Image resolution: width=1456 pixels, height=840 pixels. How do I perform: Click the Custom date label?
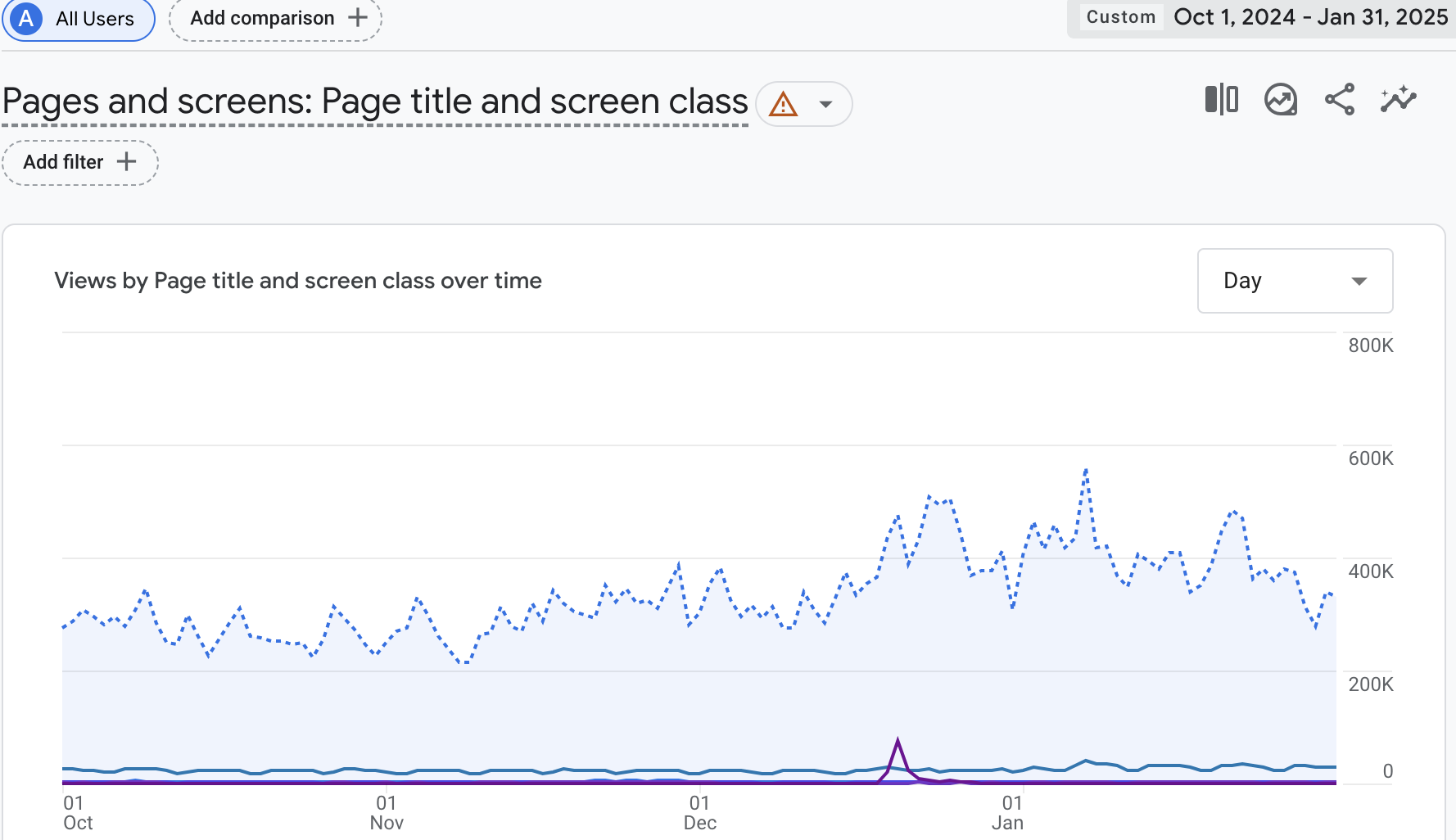pyautogui.click(x=1120, y=17)
